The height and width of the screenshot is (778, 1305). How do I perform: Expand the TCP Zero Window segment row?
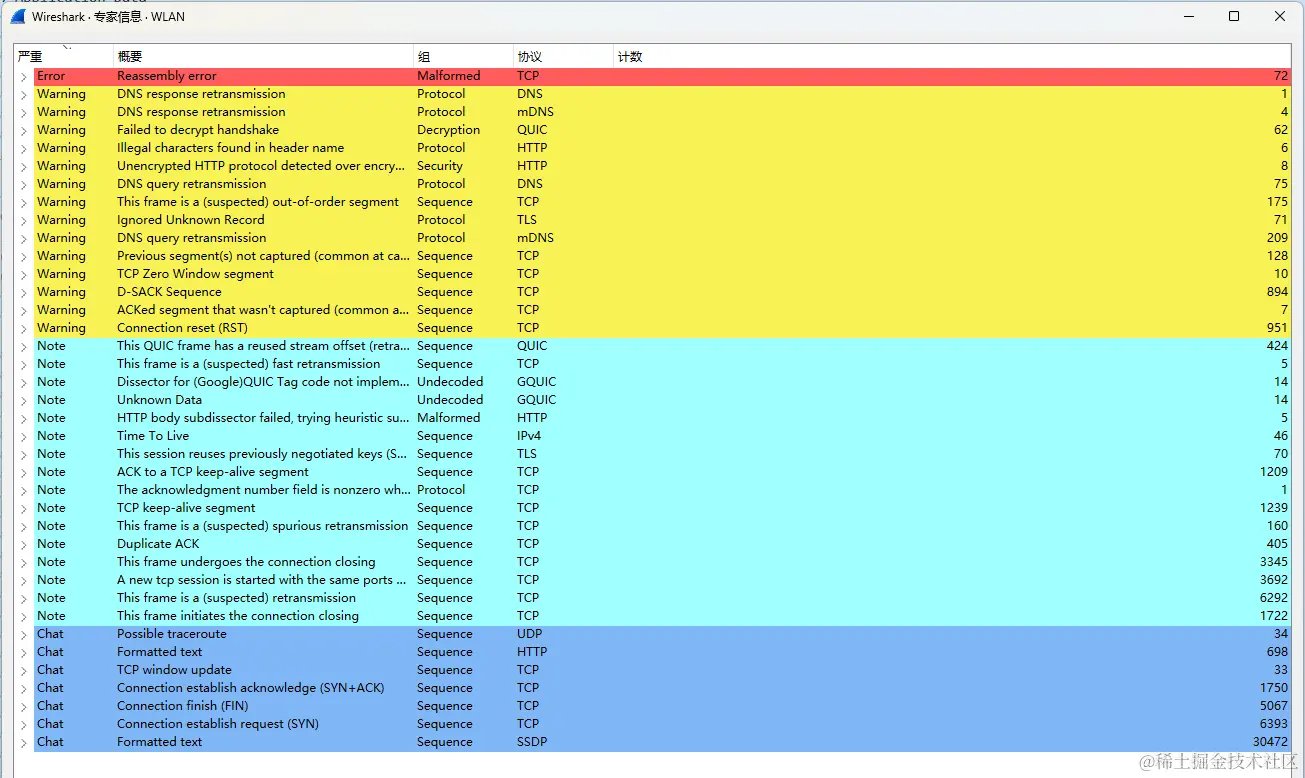point(23,274)
